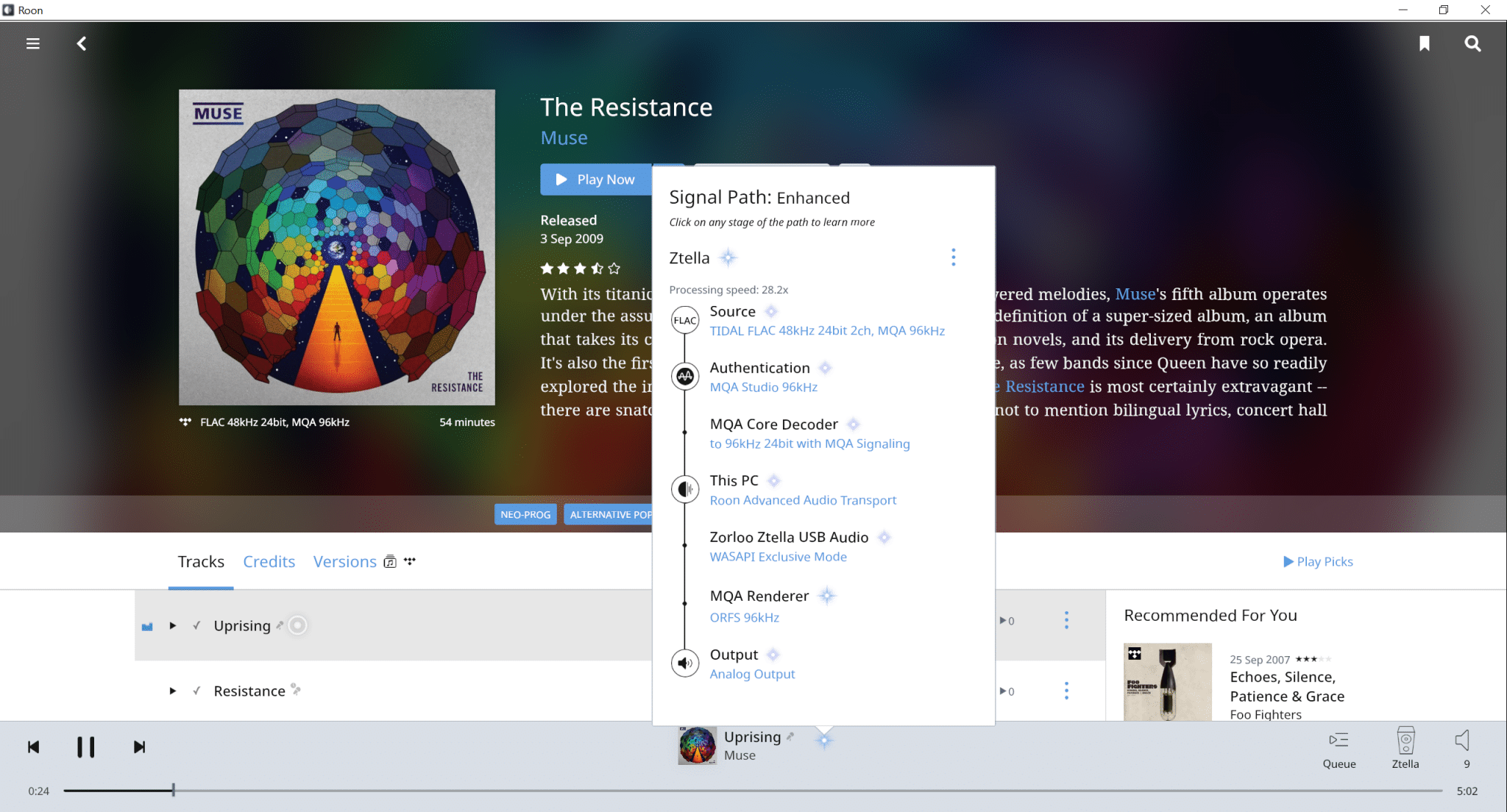Viewport: 1507px width, 812px height.
Task: Switch to the Tracks tab
Action: pyautogui.click(x=201, y=562)
